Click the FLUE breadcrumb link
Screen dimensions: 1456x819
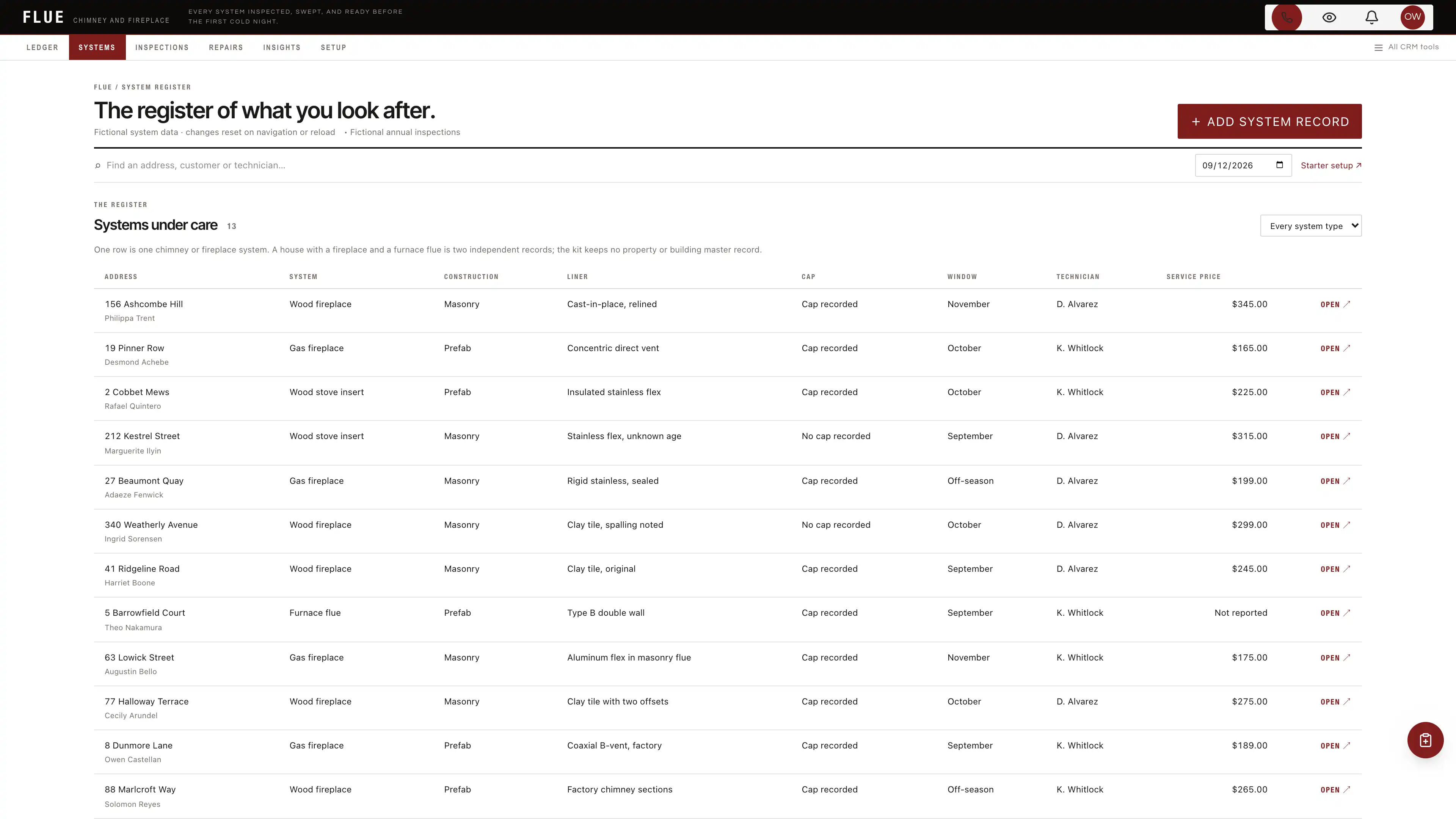coord(103,87)
